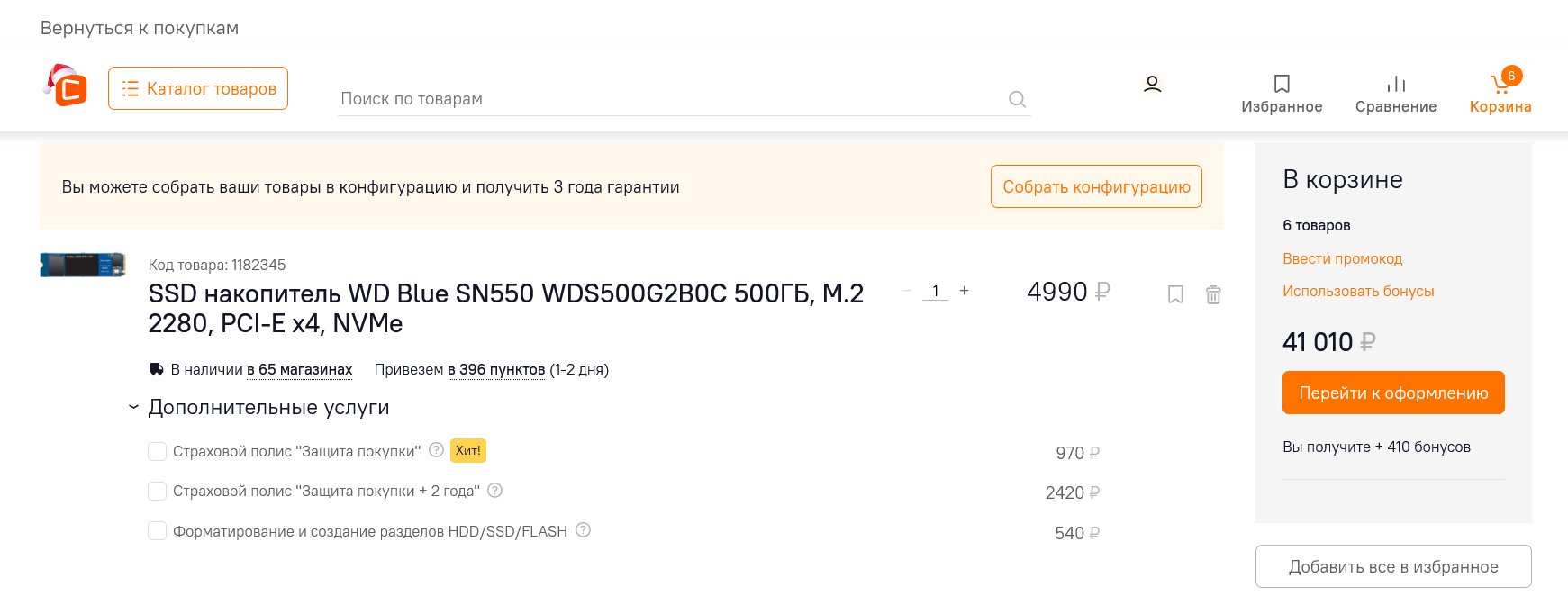Check "Защита покупки" insurance policy checkbox
This screenshot has height=605, width=1568.
point(157,451)
